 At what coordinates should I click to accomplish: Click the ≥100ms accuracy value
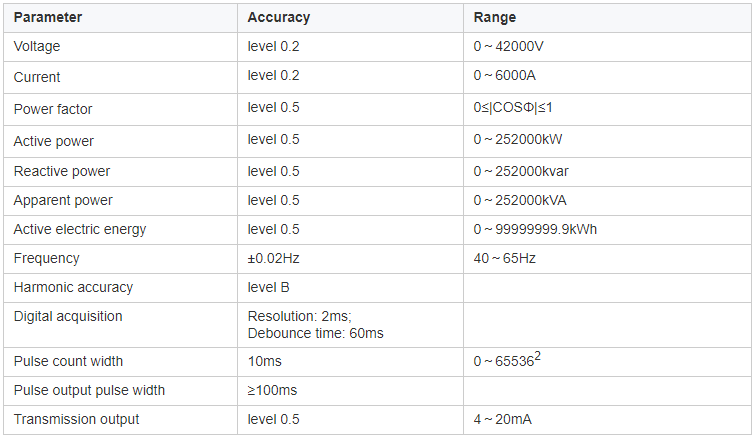272,390
